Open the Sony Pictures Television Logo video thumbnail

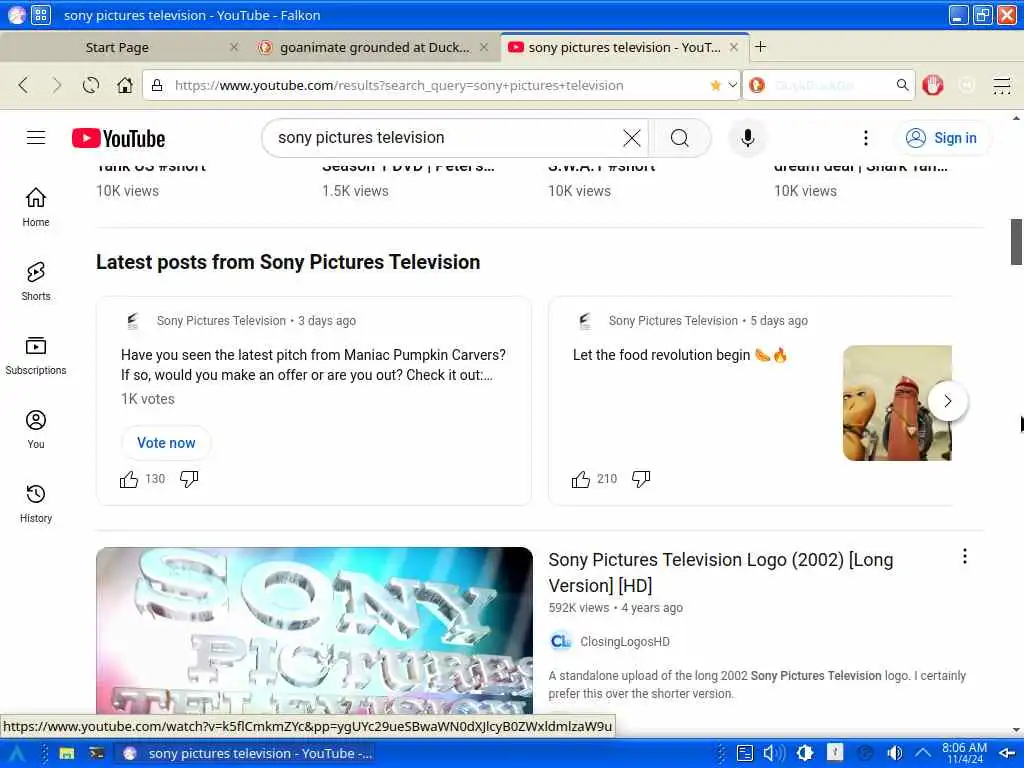click(x=314, y=630)
